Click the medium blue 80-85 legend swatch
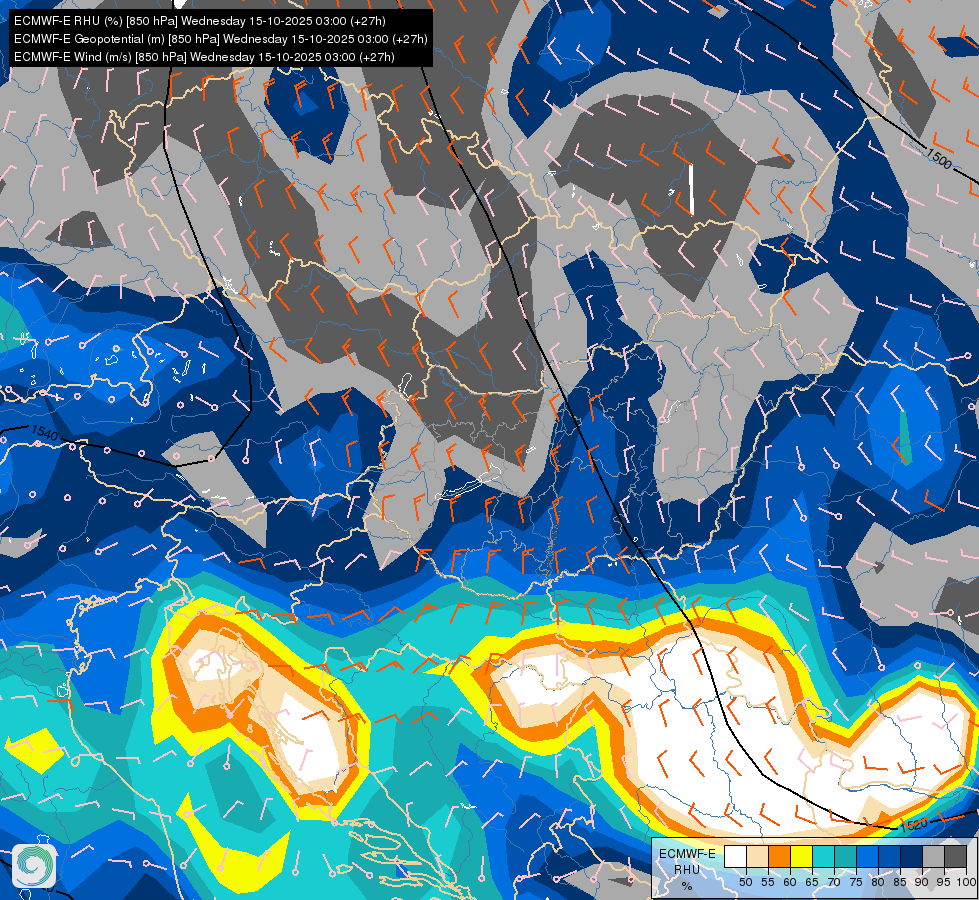Screen dimensions: 979x900 pyautogui.click(x=890, y=856)
